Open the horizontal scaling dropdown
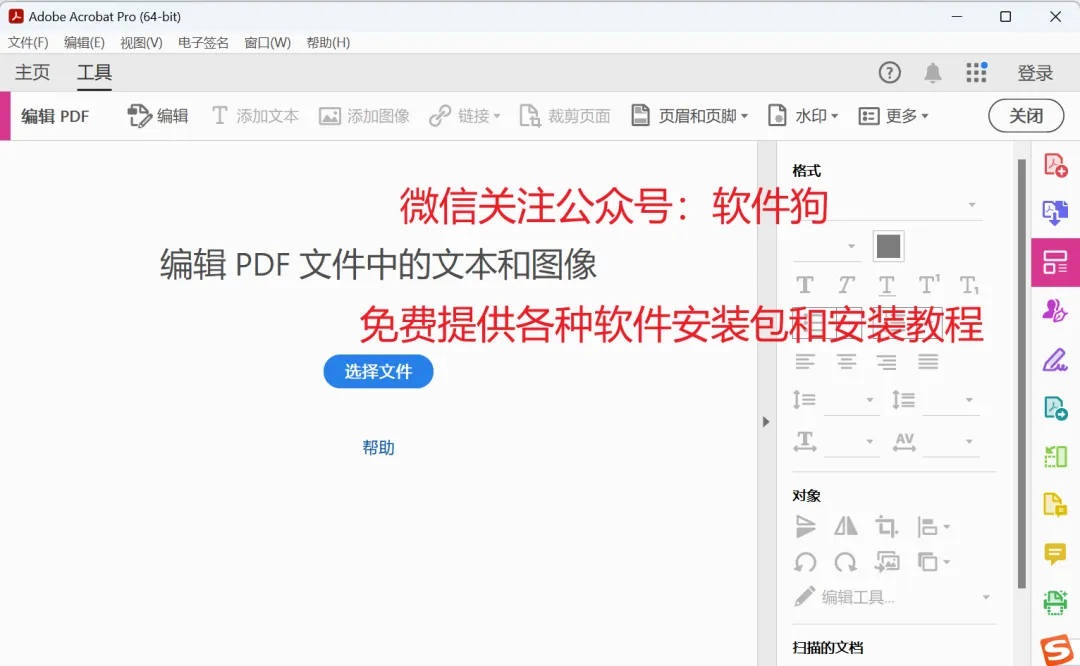Image resolution: width=1080 pixels, height=666 pixels. pyautogui.click(x=851, y=441)
